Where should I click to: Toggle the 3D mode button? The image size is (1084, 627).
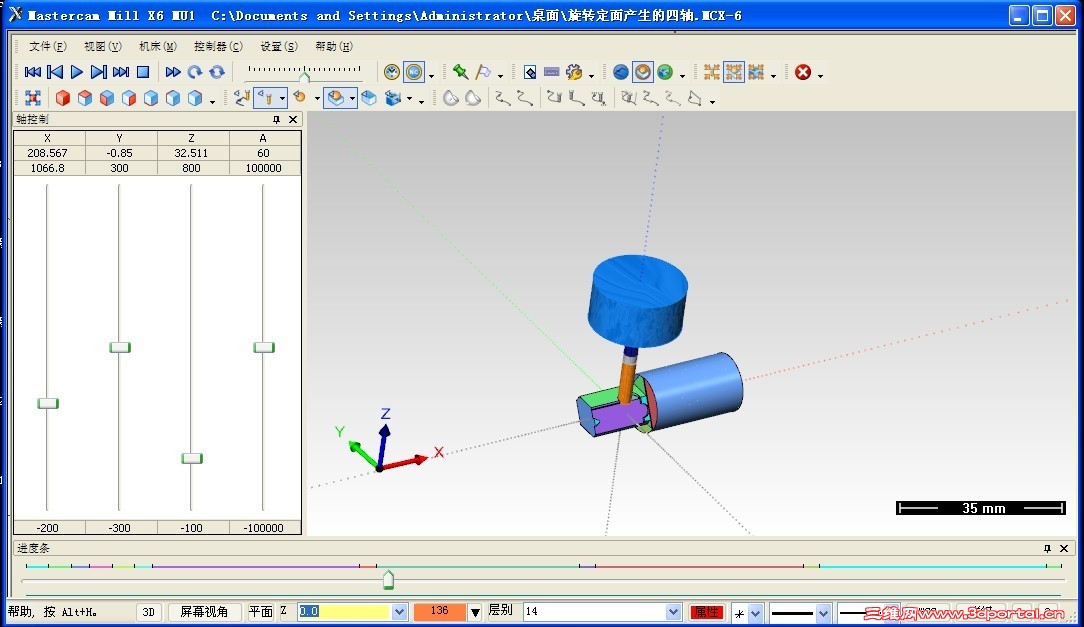[x=149, y=612]
